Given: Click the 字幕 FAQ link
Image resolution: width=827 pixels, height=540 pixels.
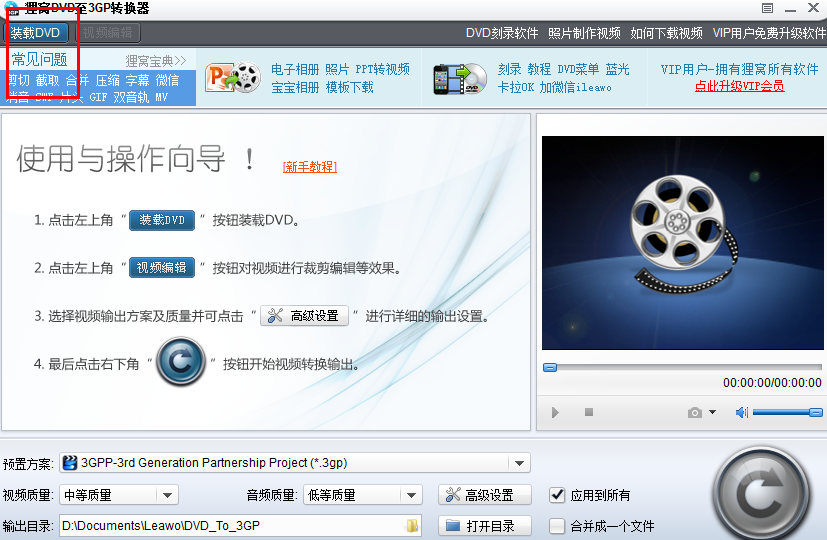Looking at the screenshot, I should (x=138, y=80).
